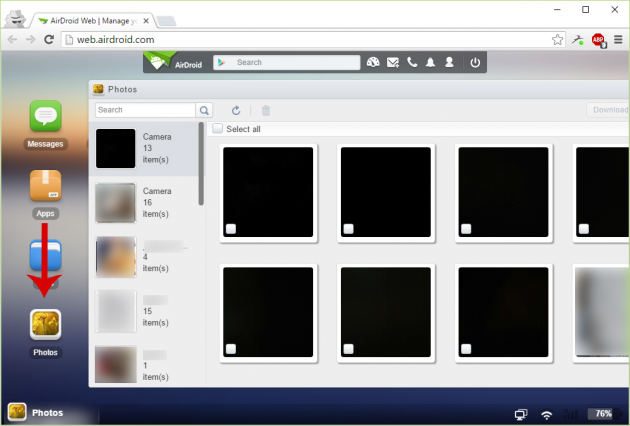This screenshot has width=630, height=426.
Task: Tick checkbox on first photo in top row
Action: point(231,229)
